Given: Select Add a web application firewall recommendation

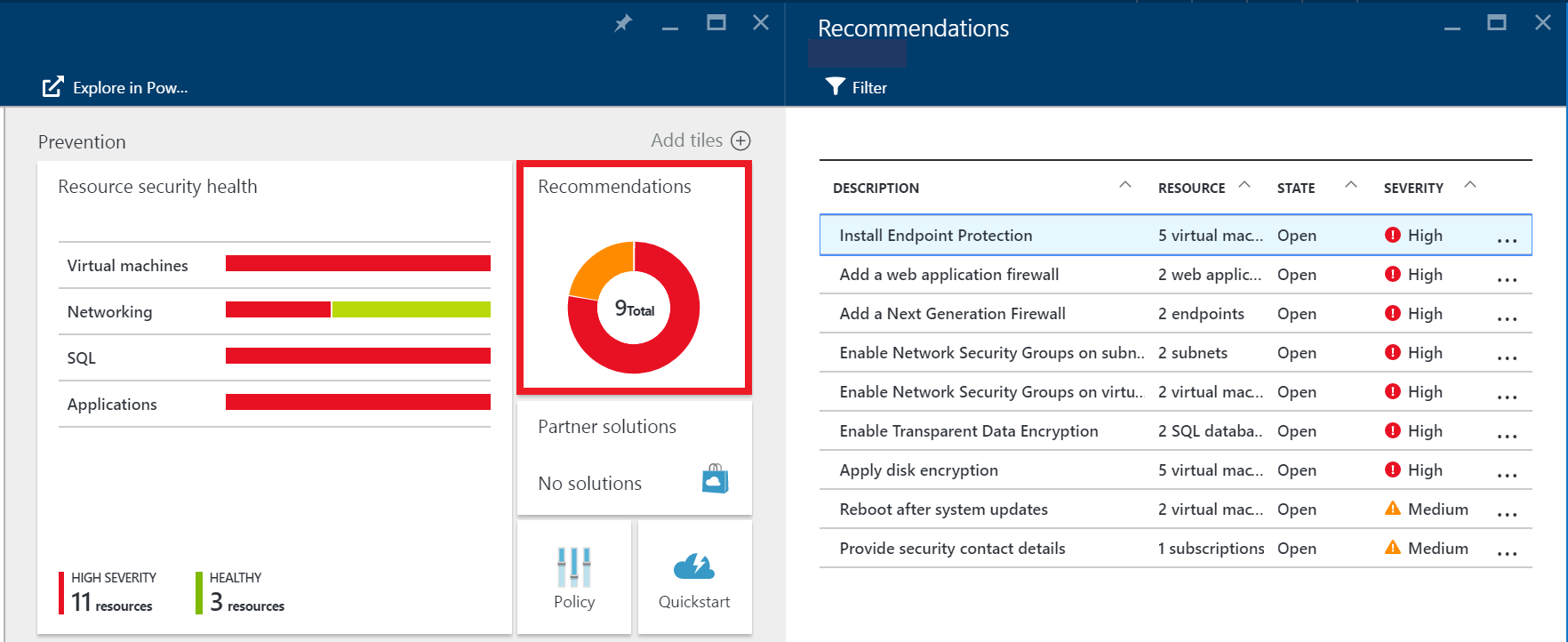Looking at the screenshot, I should point(1175,274).
